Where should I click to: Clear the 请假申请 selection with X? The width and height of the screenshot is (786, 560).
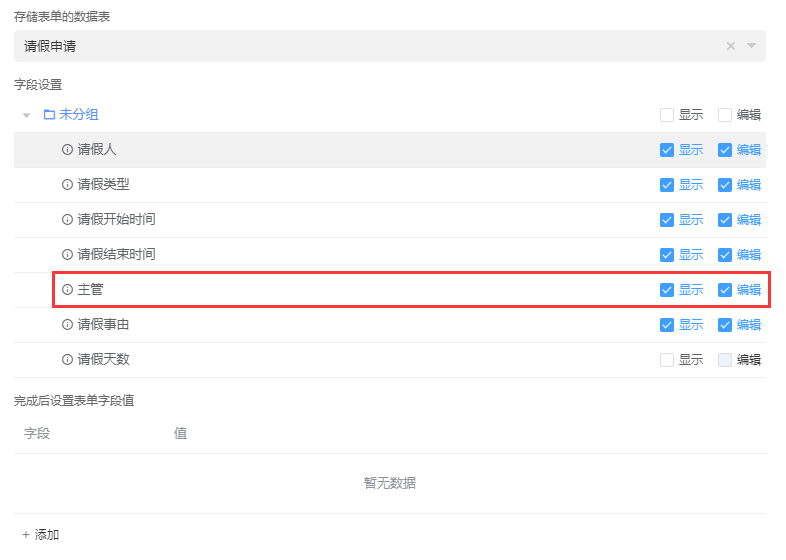[730, 46]
